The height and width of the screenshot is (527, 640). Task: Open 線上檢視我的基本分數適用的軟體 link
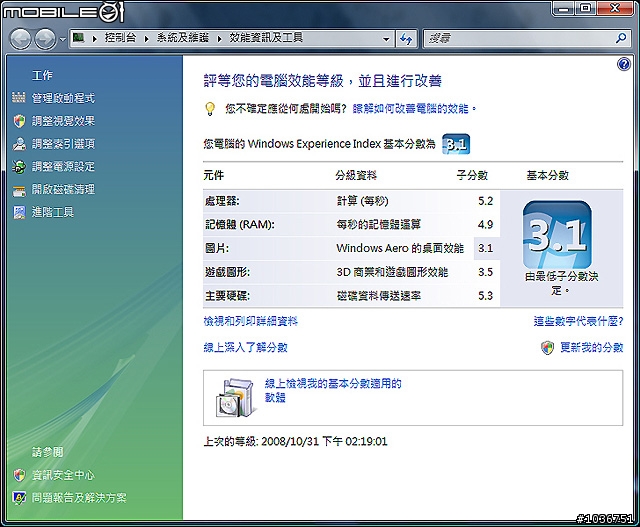coord(333,390)
